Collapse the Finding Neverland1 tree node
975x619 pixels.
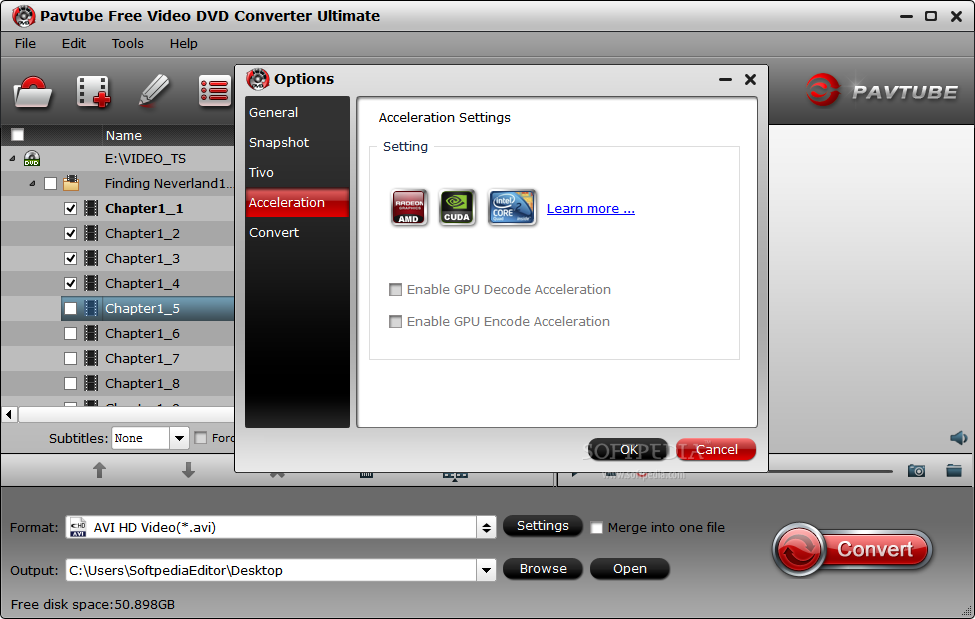click(32, 184)
